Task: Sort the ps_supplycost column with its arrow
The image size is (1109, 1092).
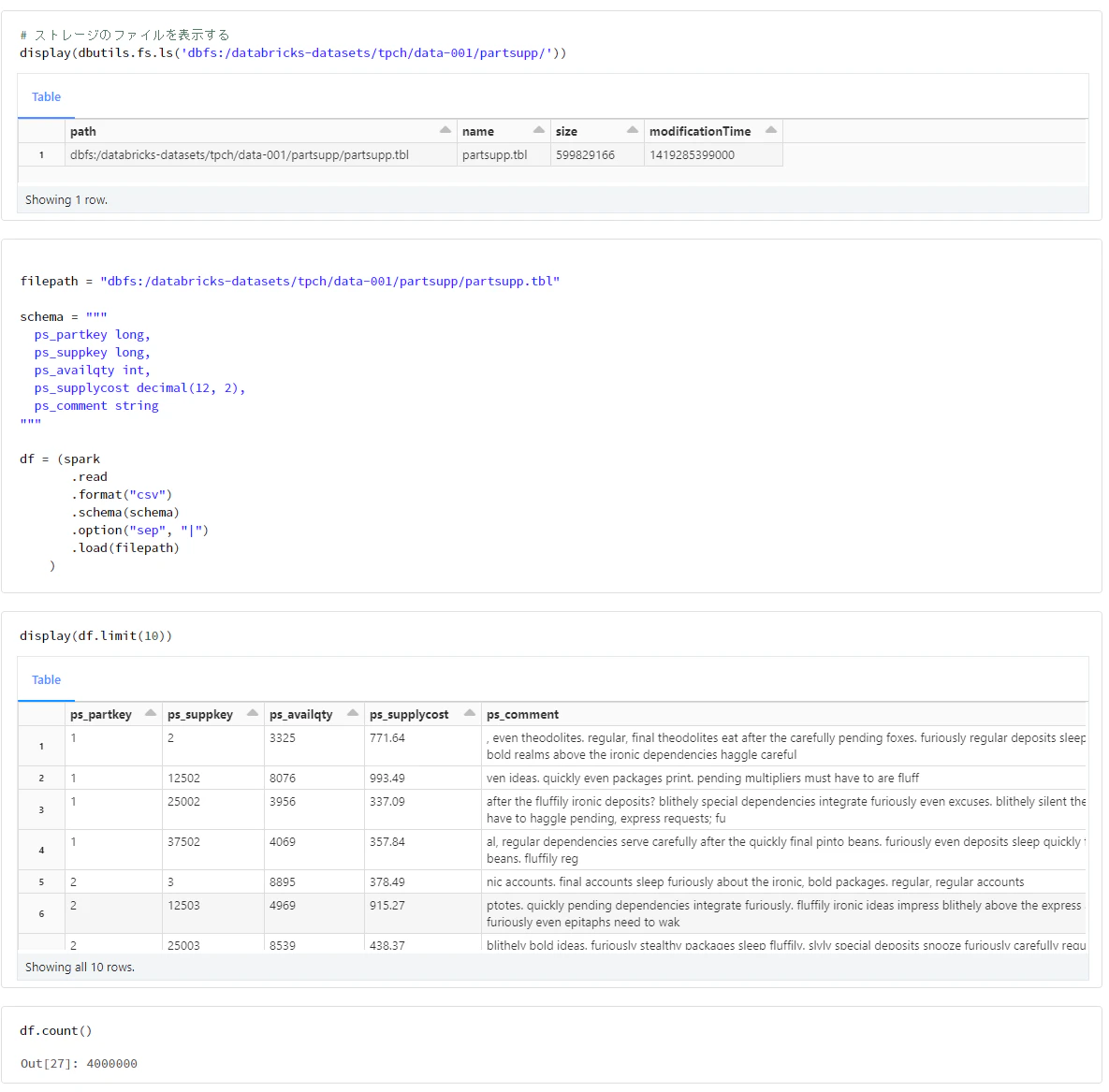Action: [470, 713]
